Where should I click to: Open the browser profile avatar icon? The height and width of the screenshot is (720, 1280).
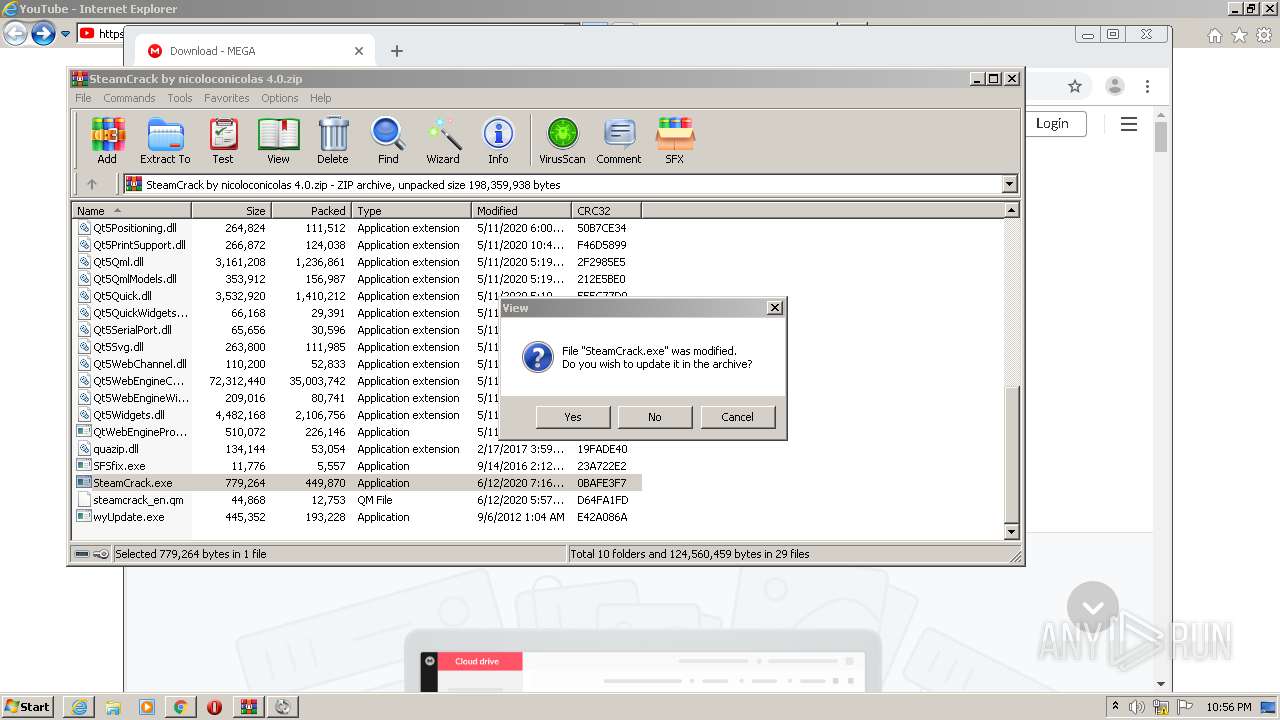(1114, 86)
